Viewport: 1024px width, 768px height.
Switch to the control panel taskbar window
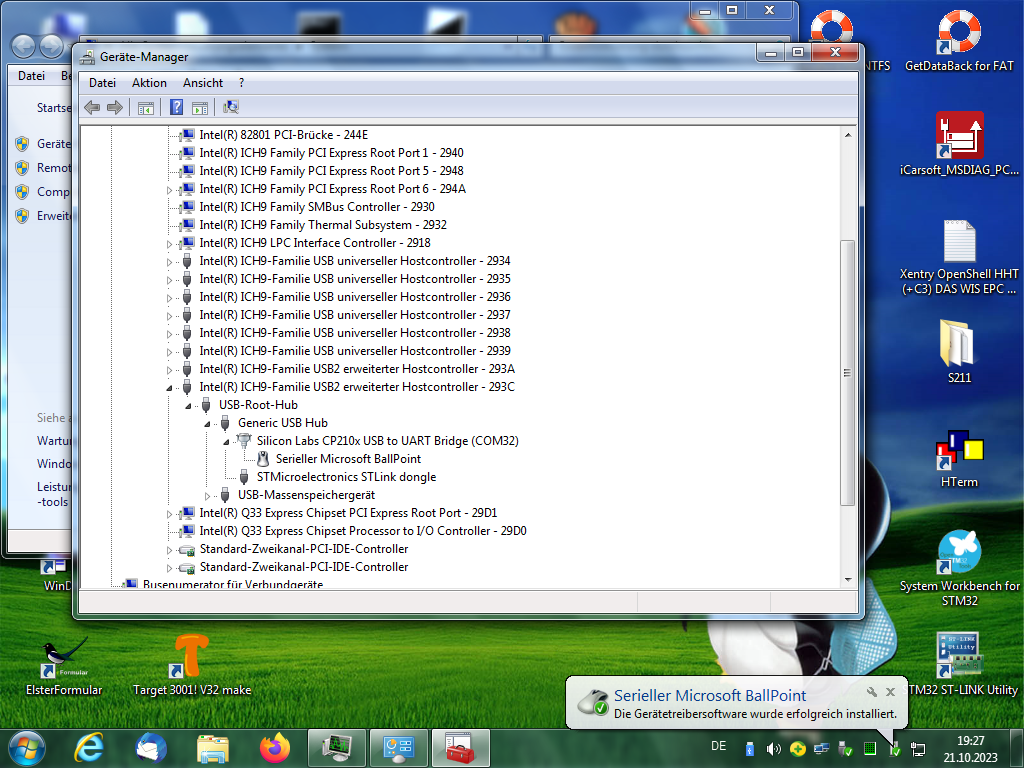click(398, 748)
